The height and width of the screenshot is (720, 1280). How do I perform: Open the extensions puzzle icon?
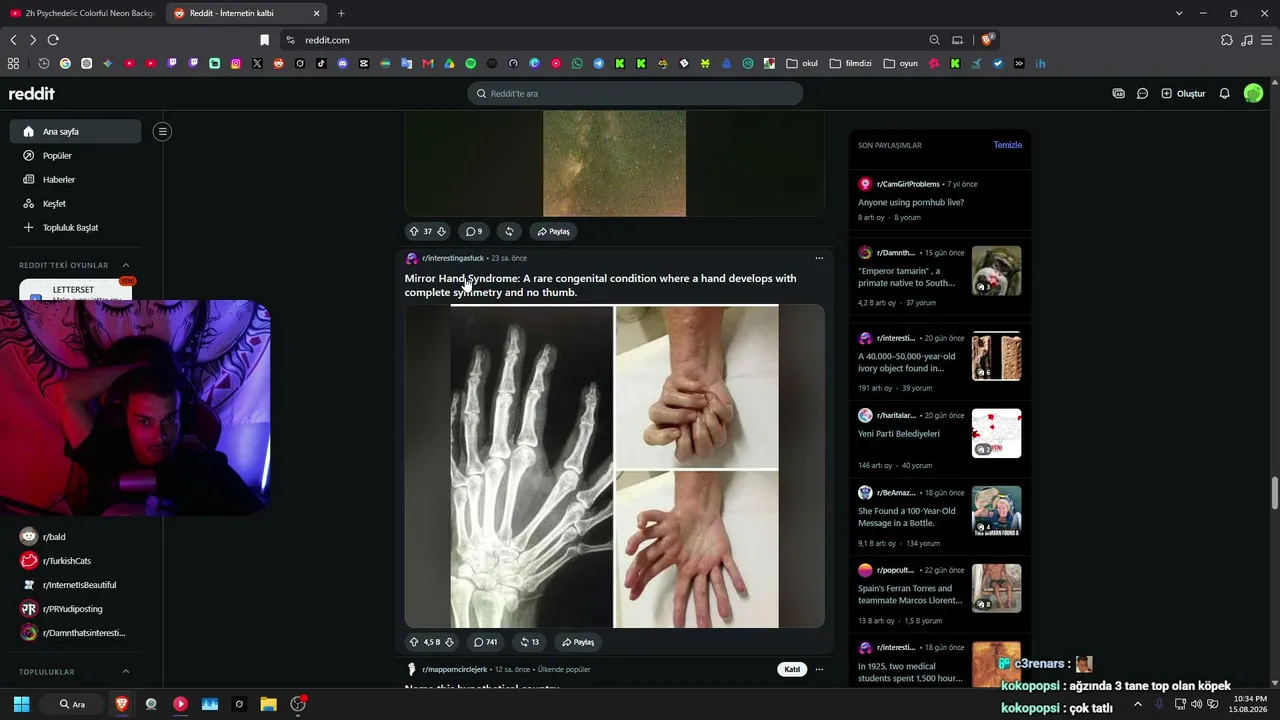1227,40
